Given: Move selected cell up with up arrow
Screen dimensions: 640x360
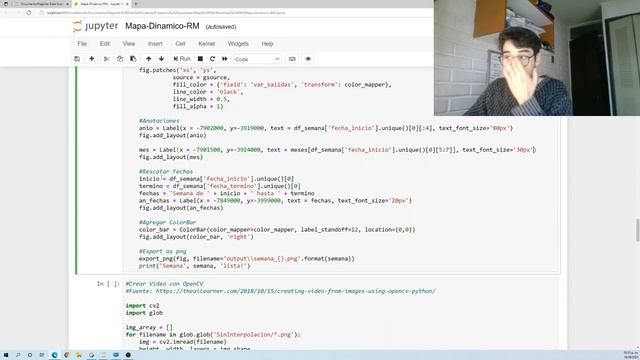Looking at the screenshot, I should click(x=149, y=59).
